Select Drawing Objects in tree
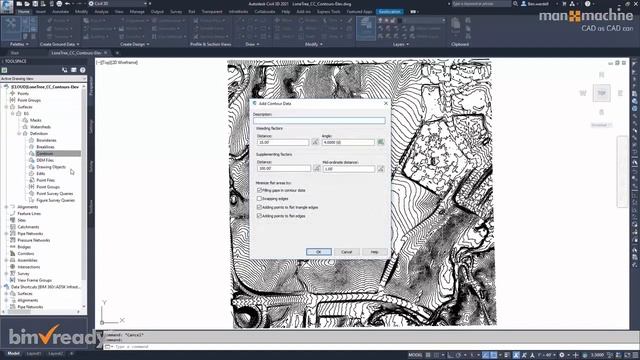Image resolution: width=640 pixels, height=360 pixels. (51, 167)
